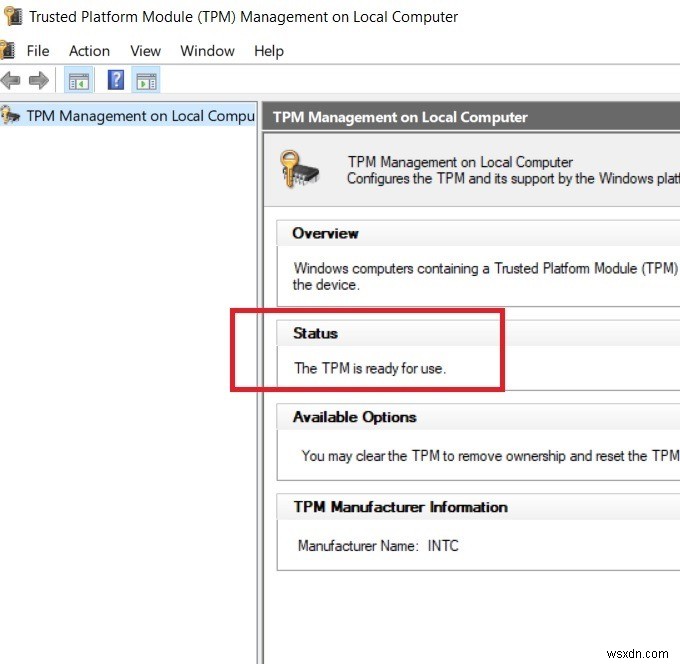Open the Action menu

(x=89, y=51)
